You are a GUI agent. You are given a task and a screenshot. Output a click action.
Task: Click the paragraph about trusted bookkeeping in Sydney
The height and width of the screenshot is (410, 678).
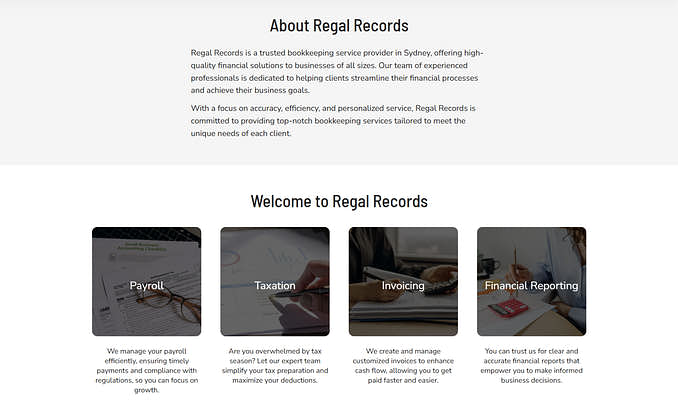point(337,71)
